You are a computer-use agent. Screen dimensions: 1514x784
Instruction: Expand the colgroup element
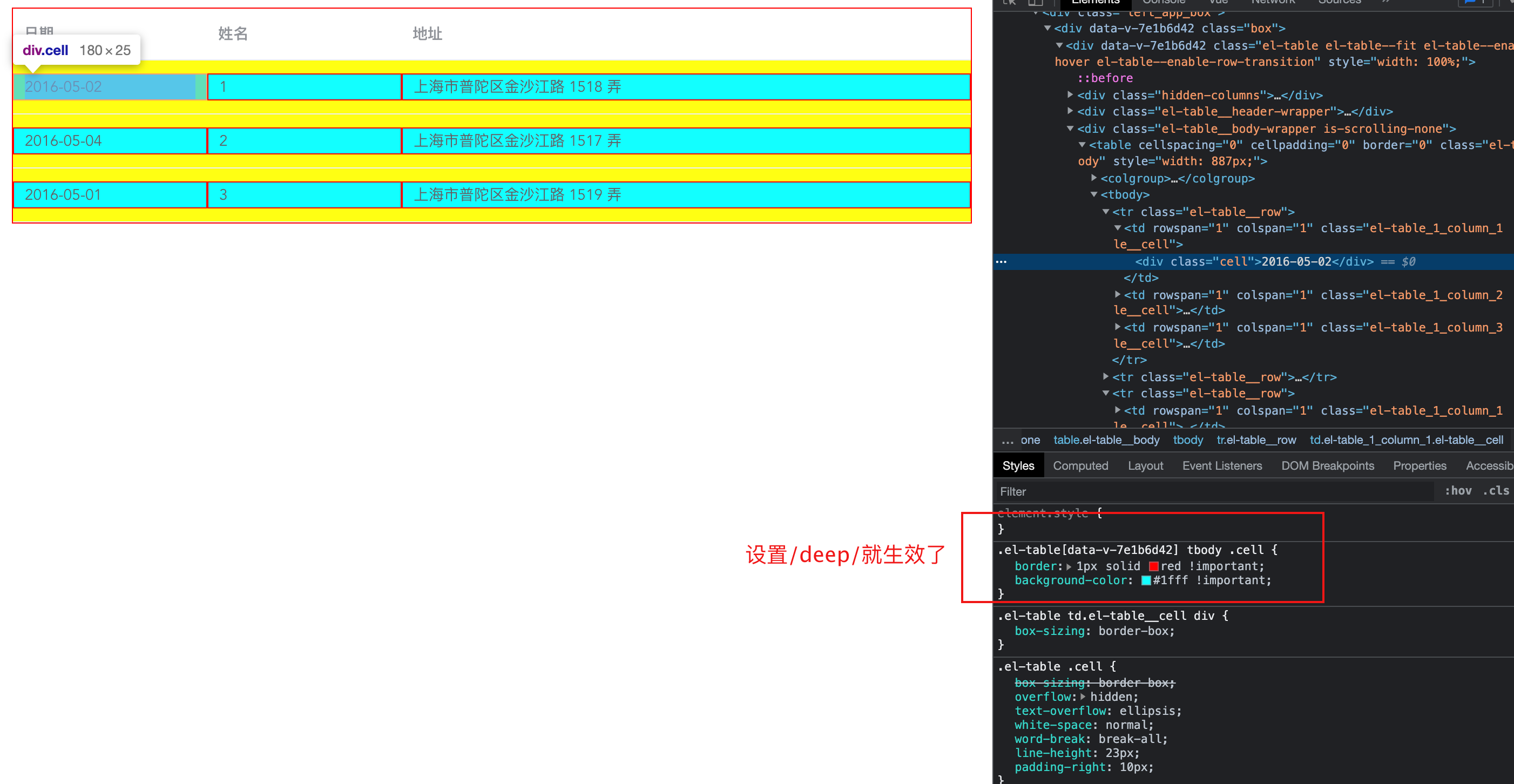[1094, 178]
